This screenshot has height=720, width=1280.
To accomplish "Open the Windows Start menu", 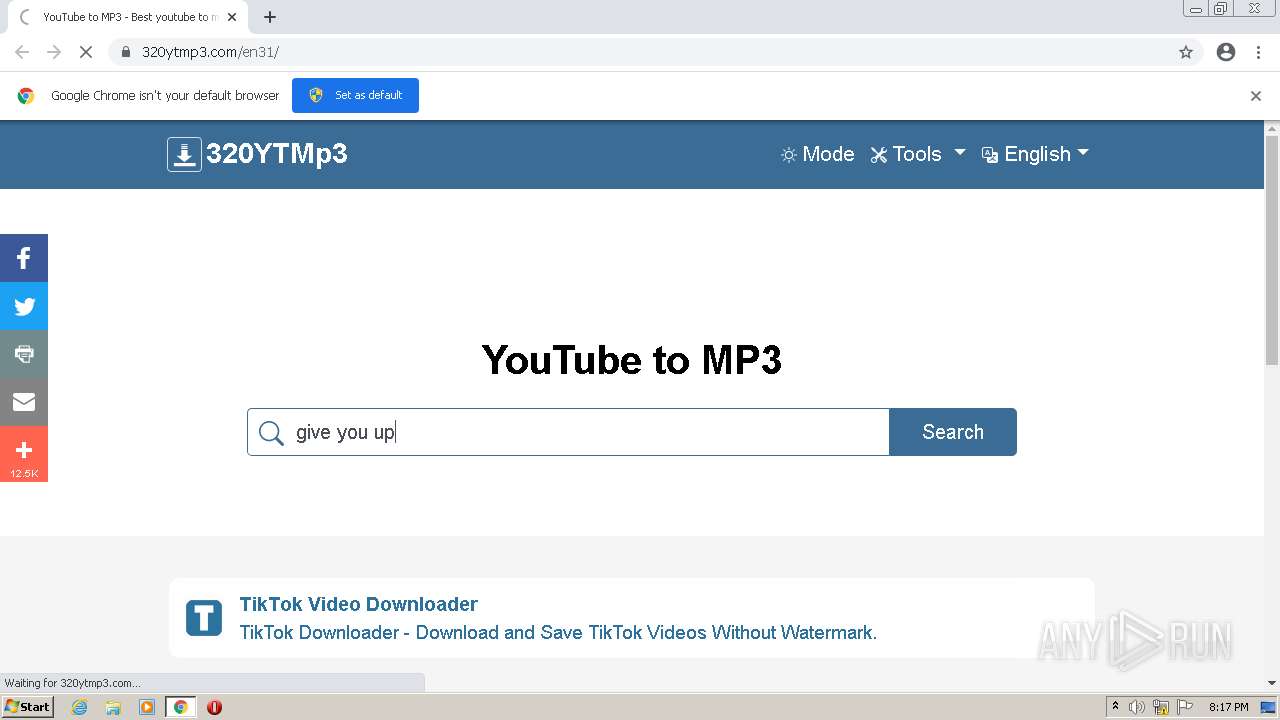I will [x=27, y=707].
